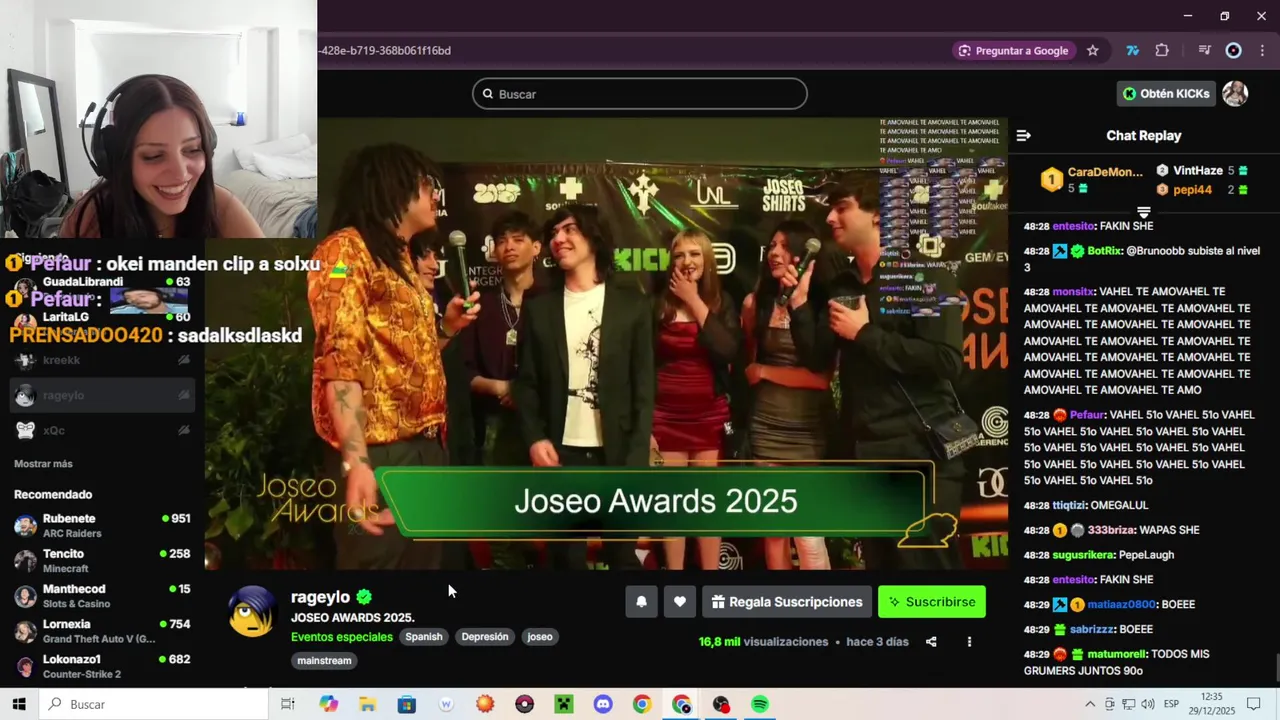
Task: Open the Chrome extensions puzzle icon
Action: [x=1162, y=51]
